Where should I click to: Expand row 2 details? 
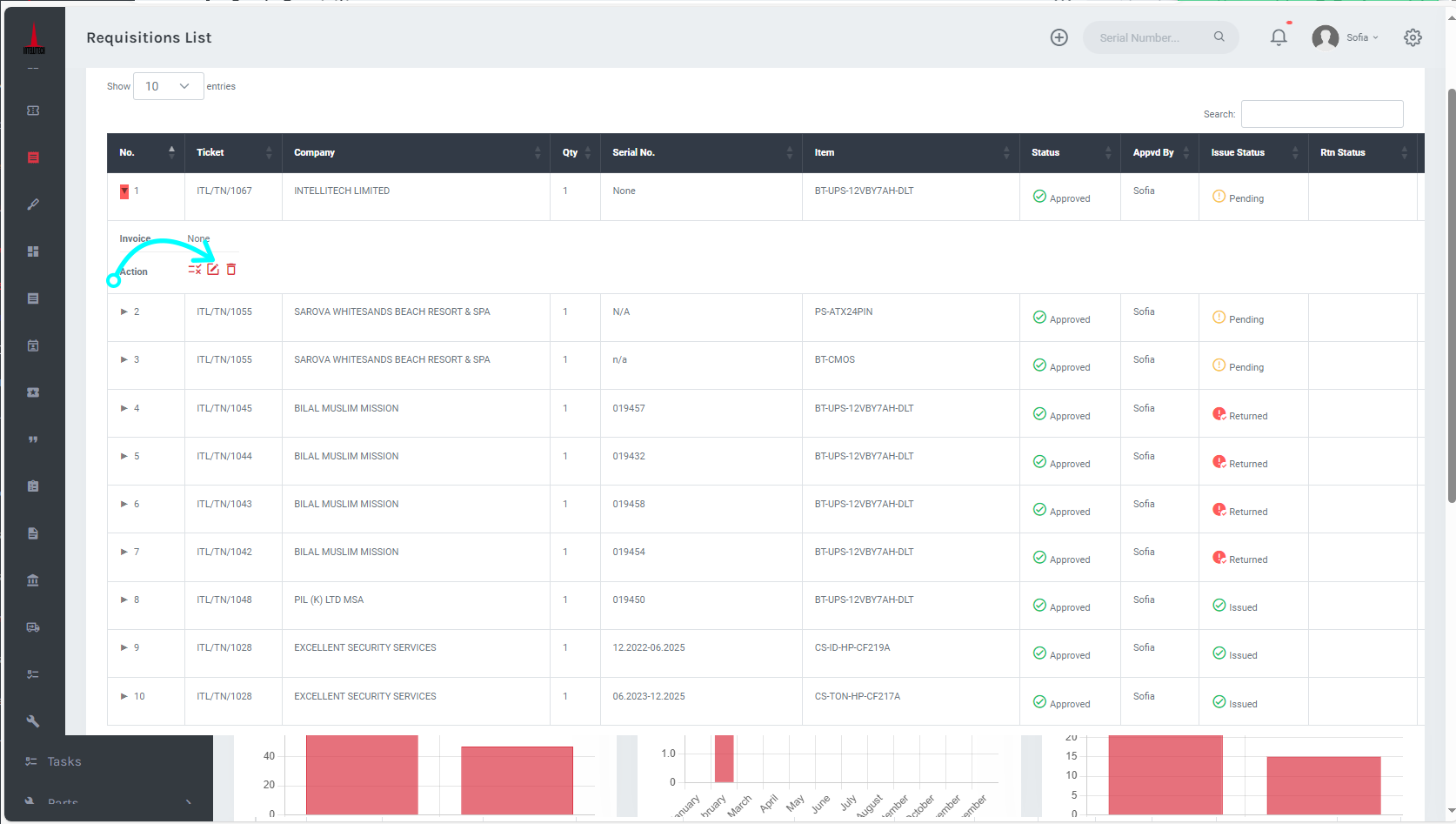[x=124, y=312]
